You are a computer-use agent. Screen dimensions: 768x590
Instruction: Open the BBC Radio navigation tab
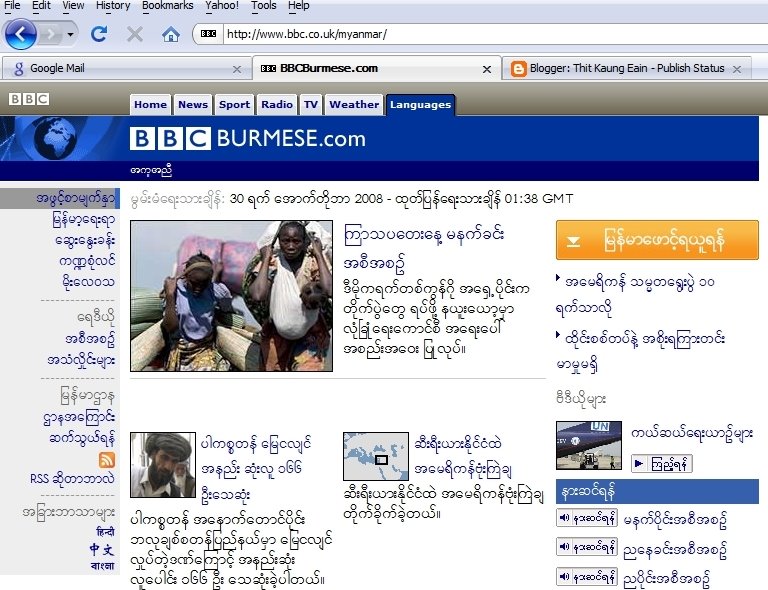click(277, 104)
